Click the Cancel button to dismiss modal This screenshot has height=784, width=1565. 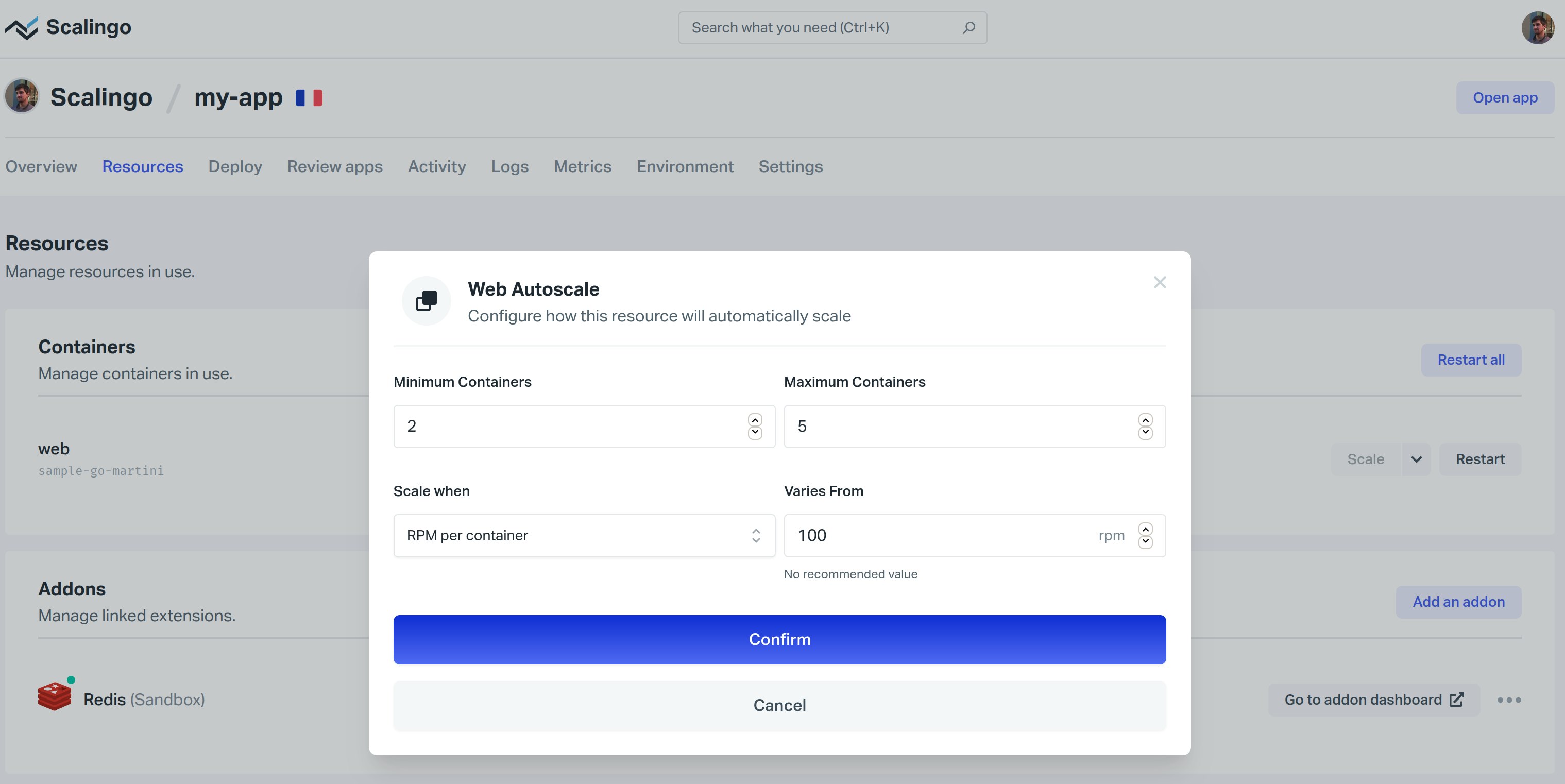780,704
